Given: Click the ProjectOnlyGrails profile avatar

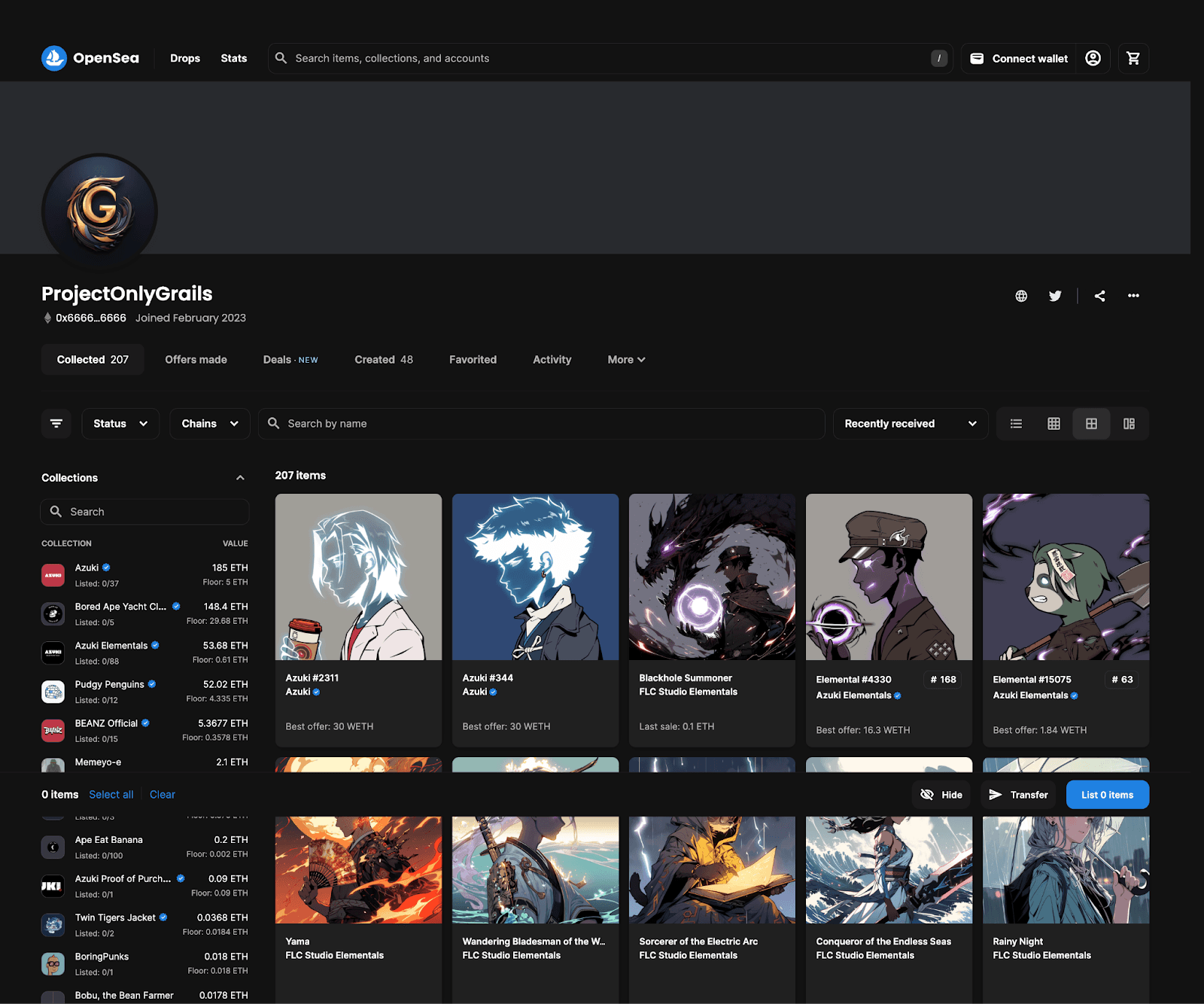Looking at the screenshot, I should tap(99, 211).
